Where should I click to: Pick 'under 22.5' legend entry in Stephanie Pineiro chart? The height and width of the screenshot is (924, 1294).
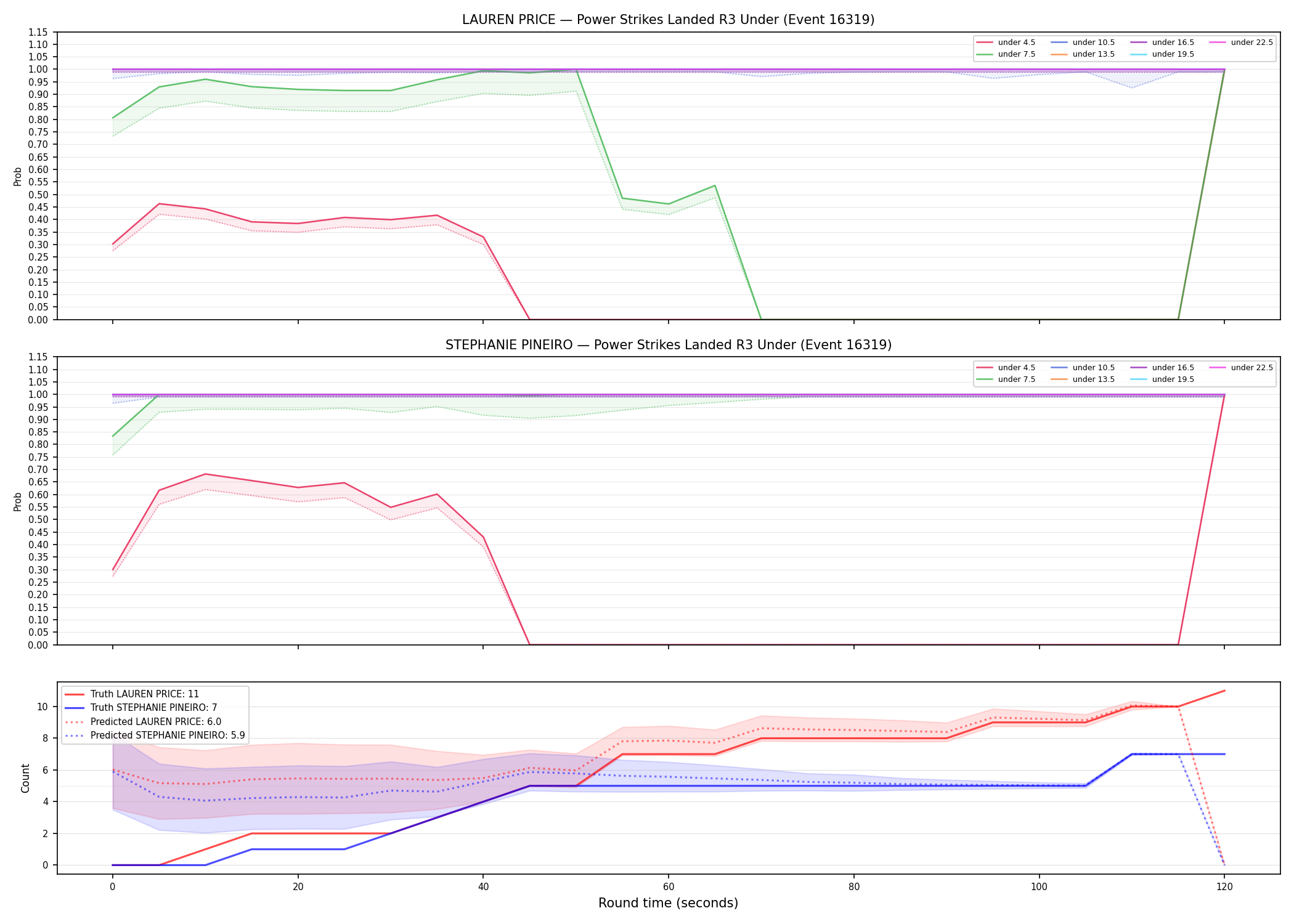(x=1242, y=368)
